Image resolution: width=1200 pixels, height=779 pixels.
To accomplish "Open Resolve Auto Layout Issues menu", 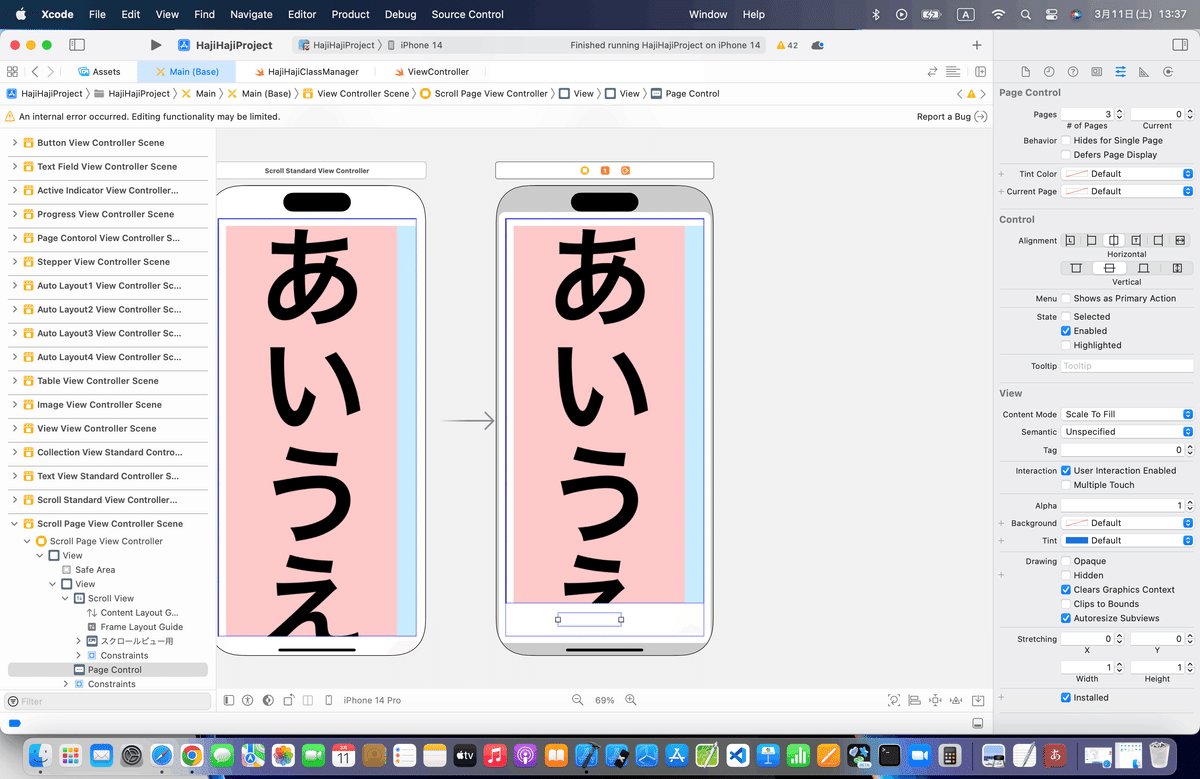I will (x=955, y=700).
